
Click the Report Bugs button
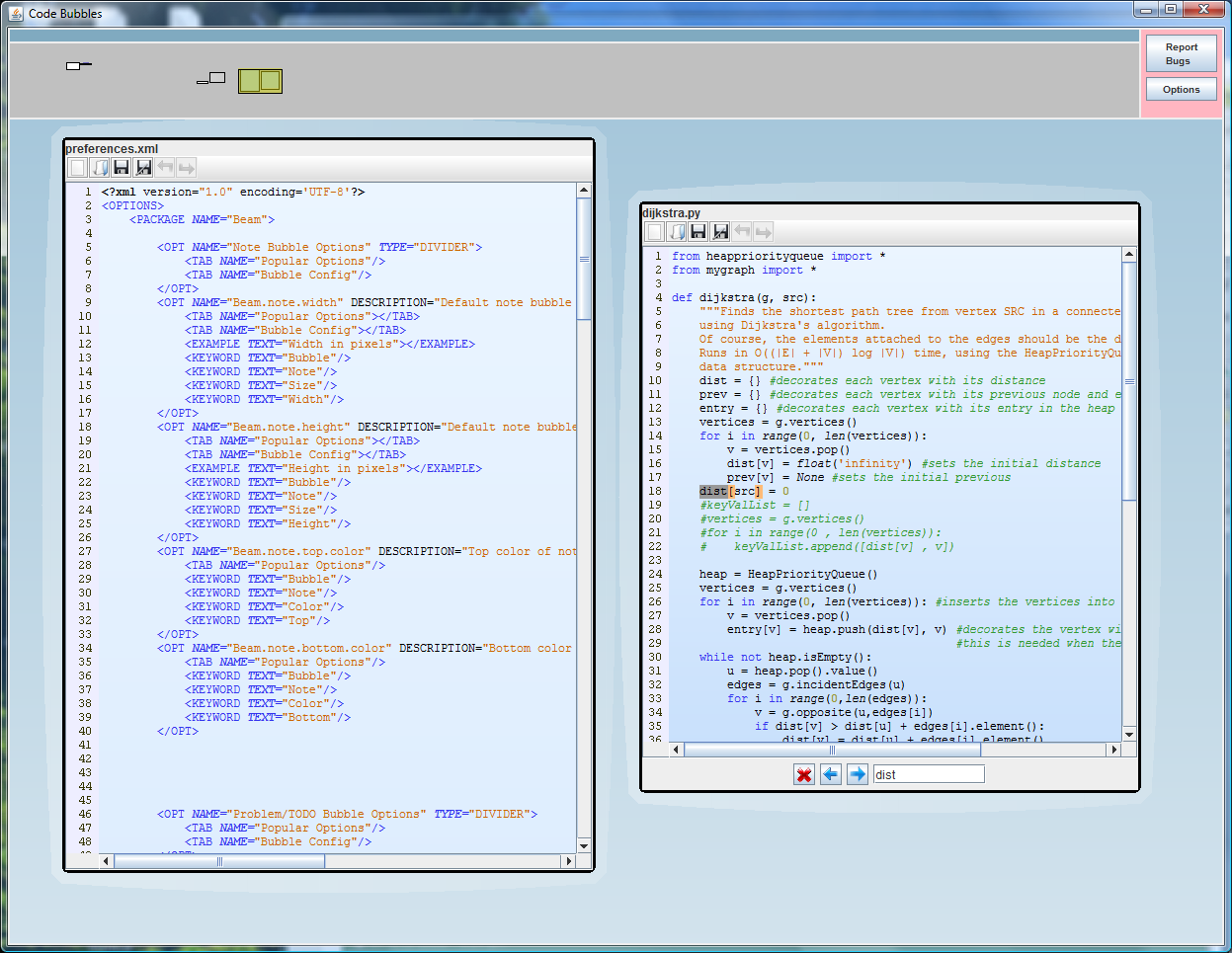tap(1182, 53)
